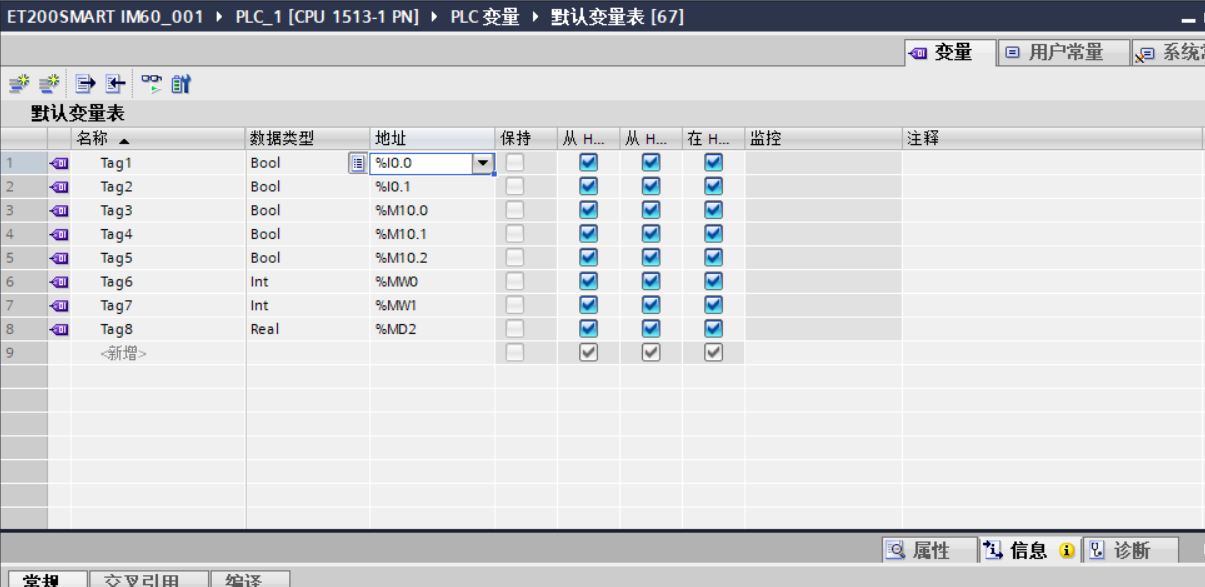Click the <新增> cell to add tag
This screenshot has width=1205, height=587.
(123, 353)
